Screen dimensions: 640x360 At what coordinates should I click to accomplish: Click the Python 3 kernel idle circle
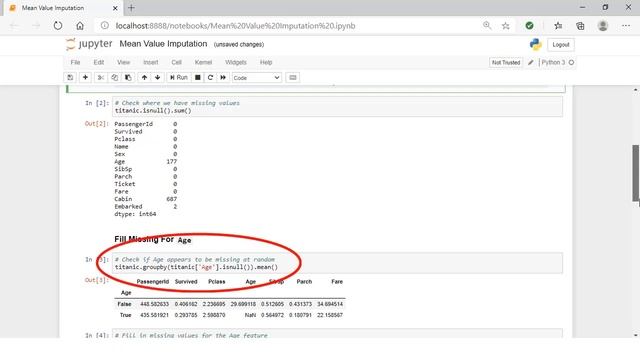tap(571, 62)
